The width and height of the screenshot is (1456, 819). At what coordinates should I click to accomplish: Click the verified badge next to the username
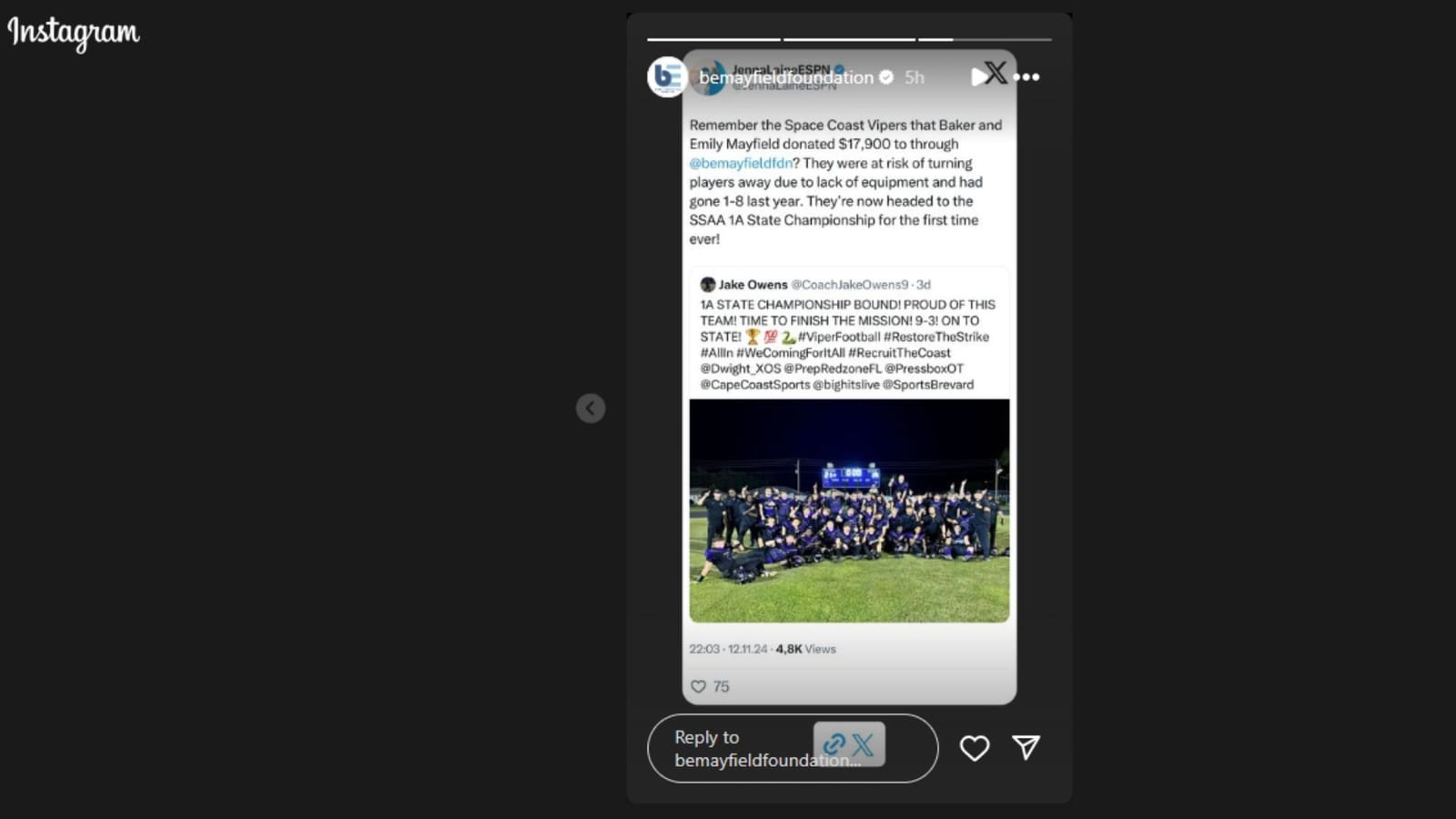tap(886, 77)
